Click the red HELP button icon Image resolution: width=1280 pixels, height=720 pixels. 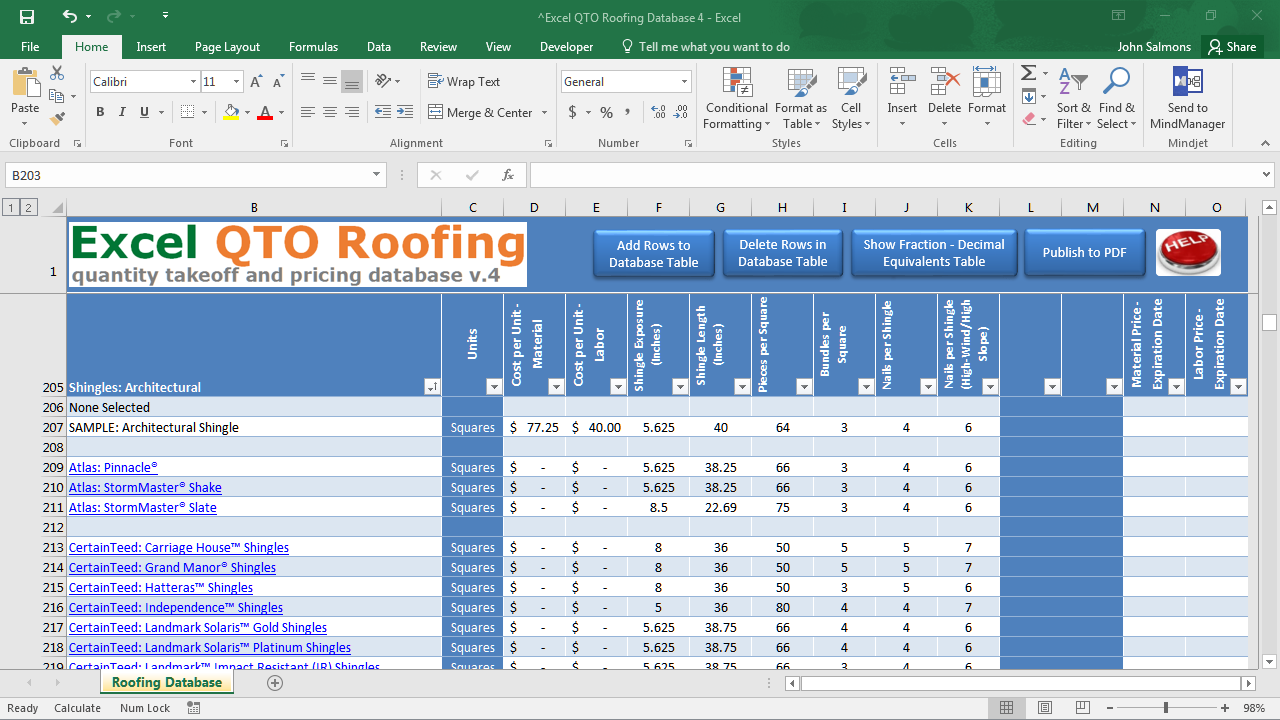(1187, 252)
